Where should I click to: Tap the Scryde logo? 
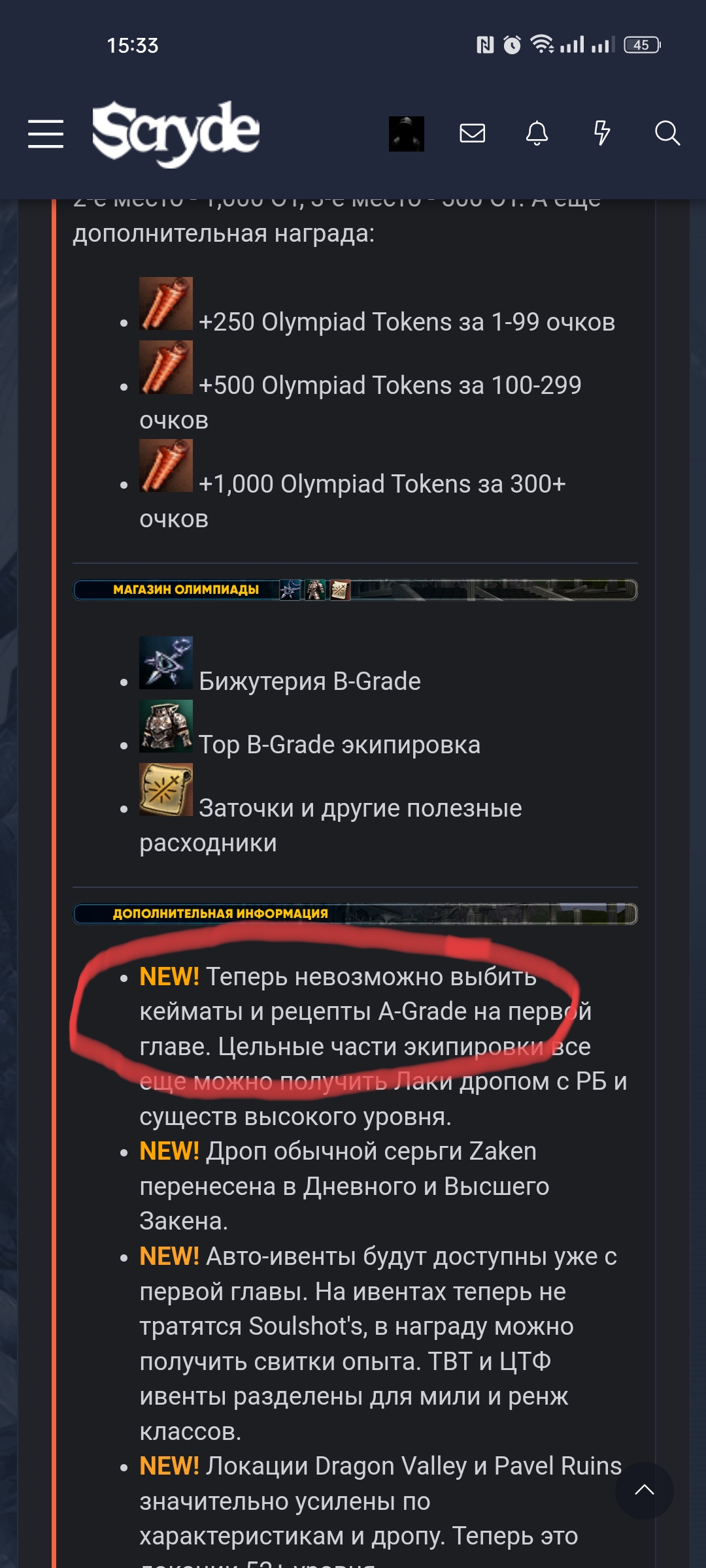[x=176, y=133]
